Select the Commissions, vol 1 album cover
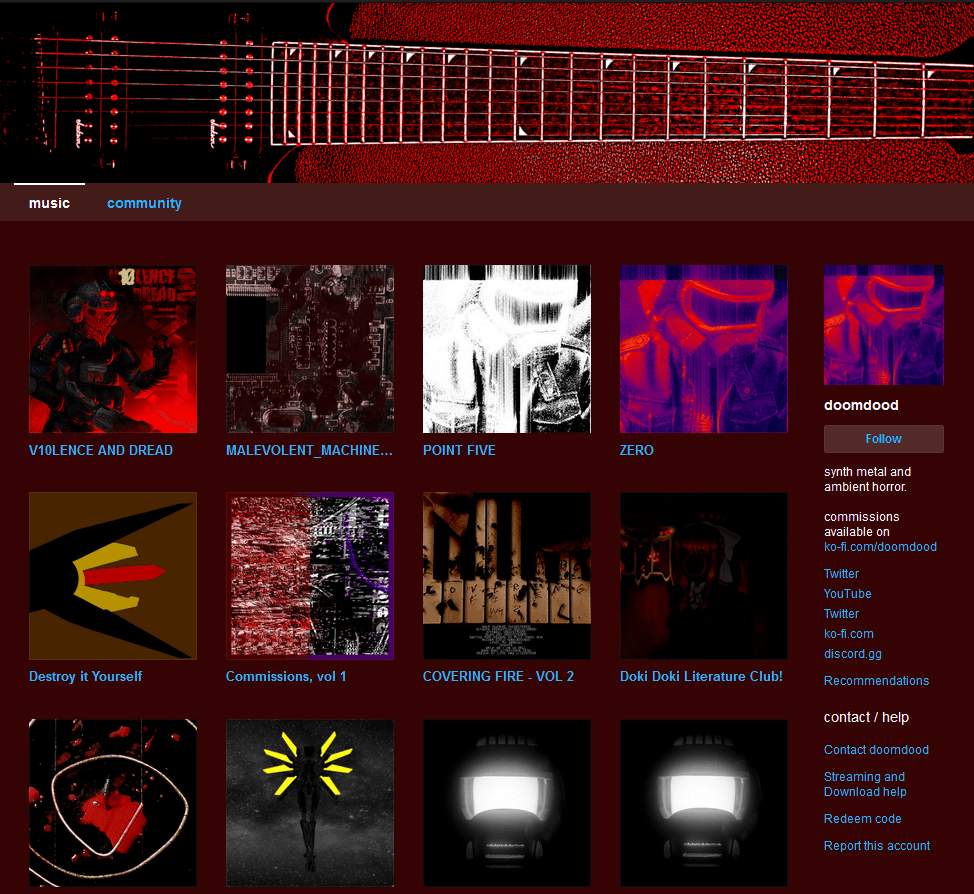 tap(310, 576)
